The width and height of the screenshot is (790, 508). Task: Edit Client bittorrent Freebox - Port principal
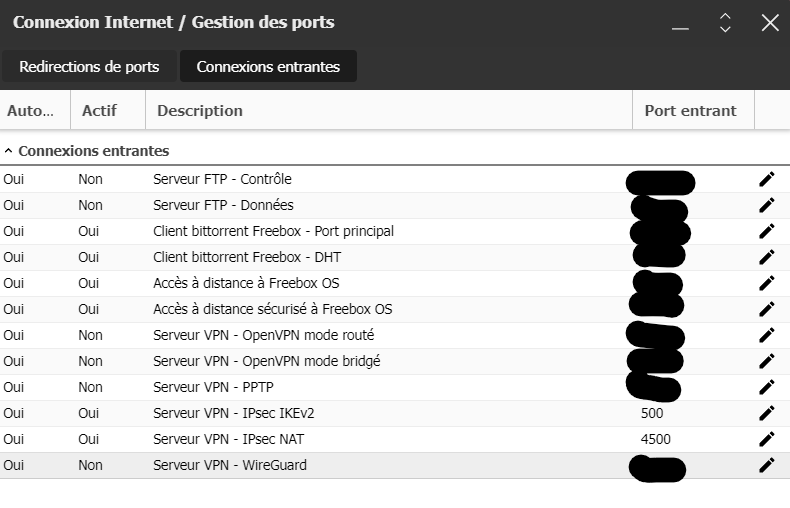pyautogui.click(x=766, y=231)
